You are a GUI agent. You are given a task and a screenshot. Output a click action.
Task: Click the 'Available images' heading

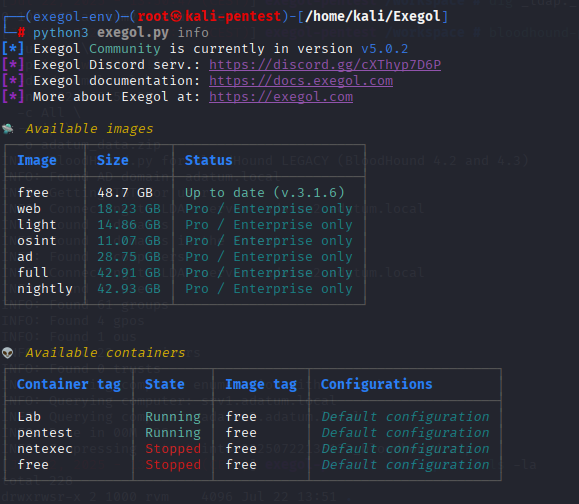point(89,128)
